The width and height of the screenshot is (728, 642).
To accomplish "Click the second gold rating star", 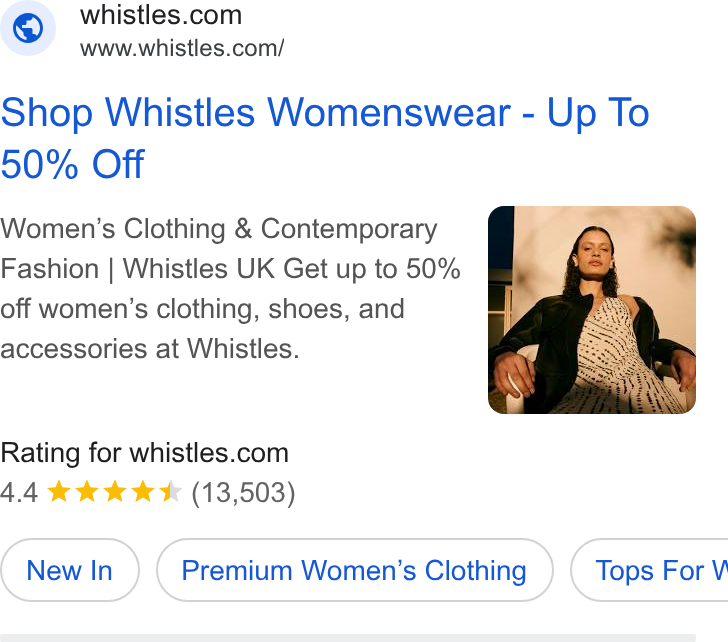I will (x=87, y=492).
